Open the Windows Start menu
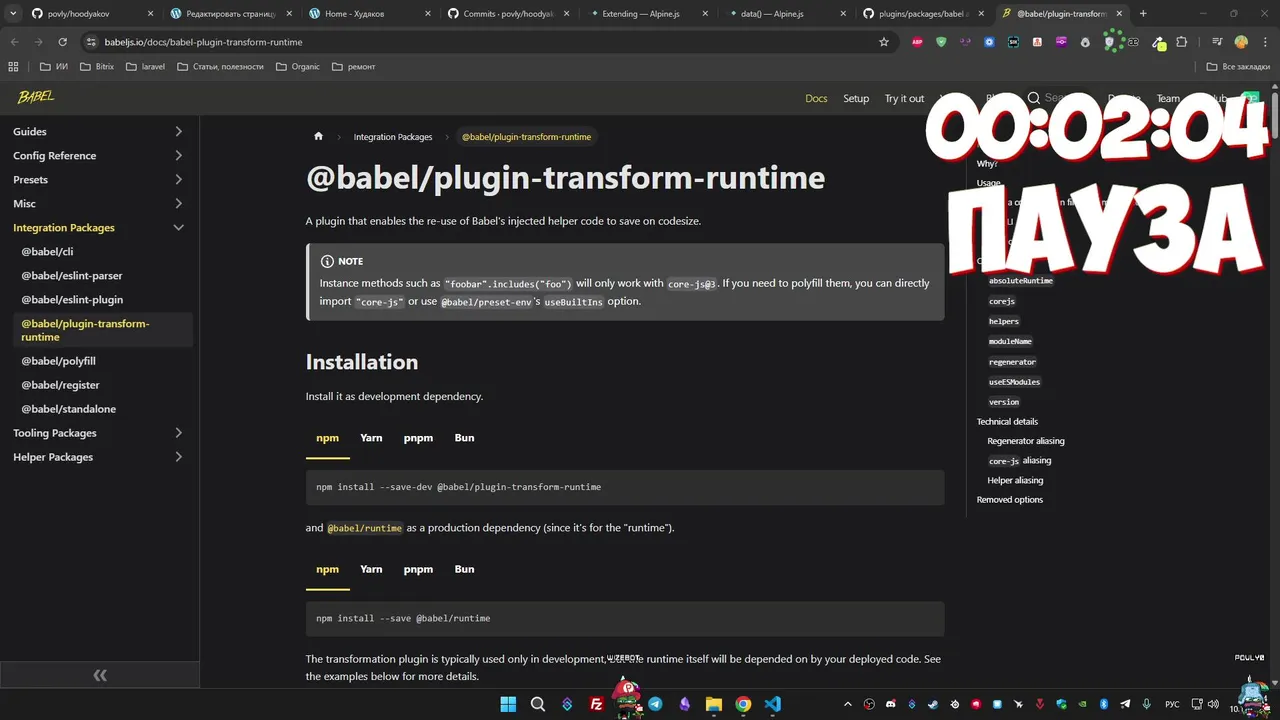The height and width of the screenshot is (720, 1280). [x=508, y=704]
